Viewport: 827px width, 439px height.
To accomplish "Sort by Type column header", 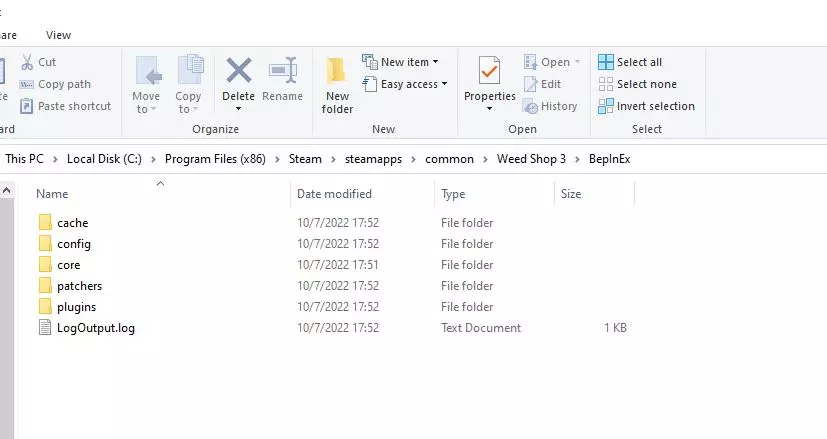I will click(453, 194).
